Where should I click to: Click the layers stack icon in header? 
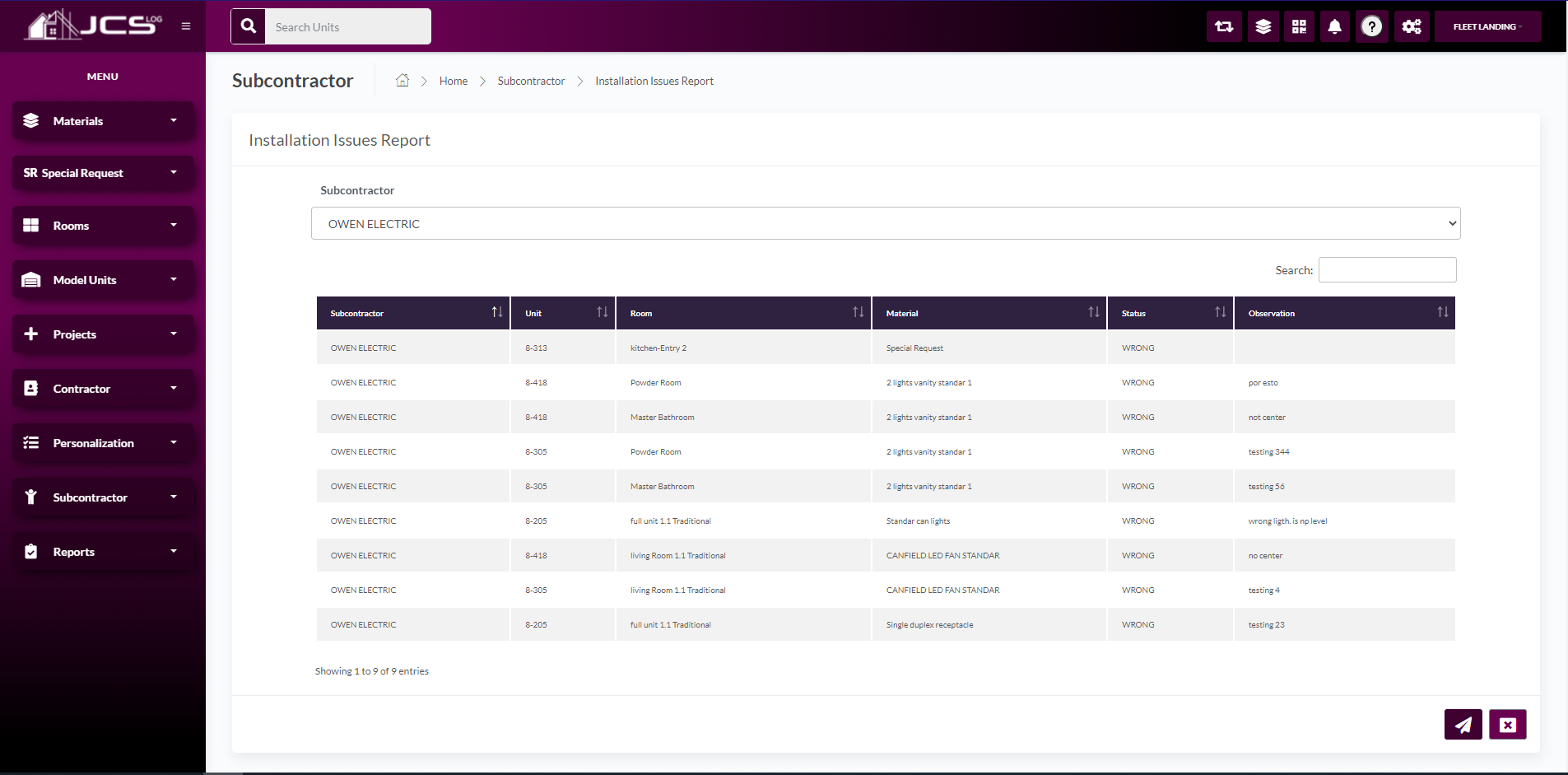(1263, 27)
